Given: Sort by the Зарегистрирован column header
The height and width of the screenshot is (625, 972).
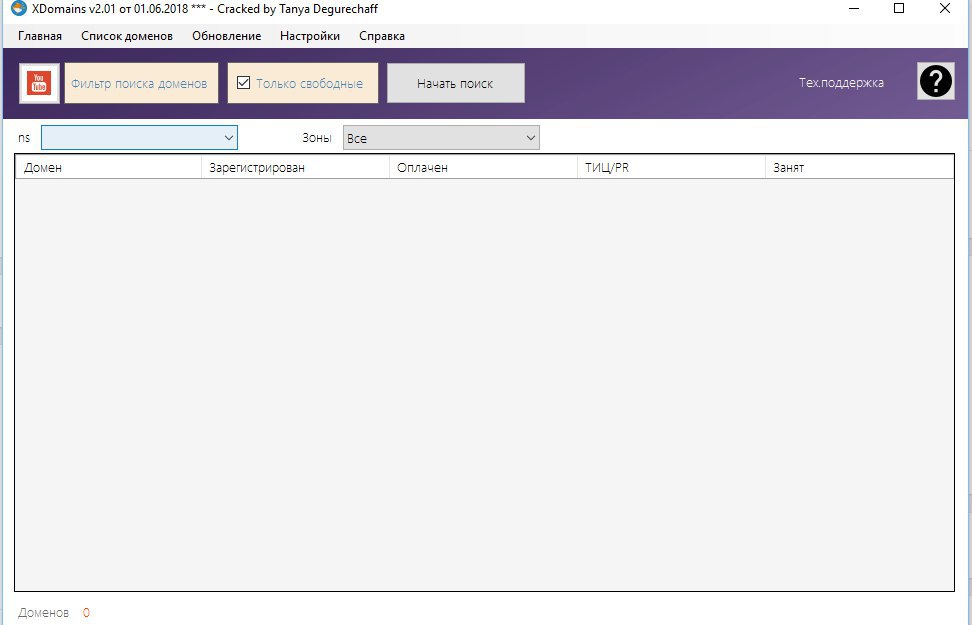Looking at the screenshot, I should (x=296, y=167).
